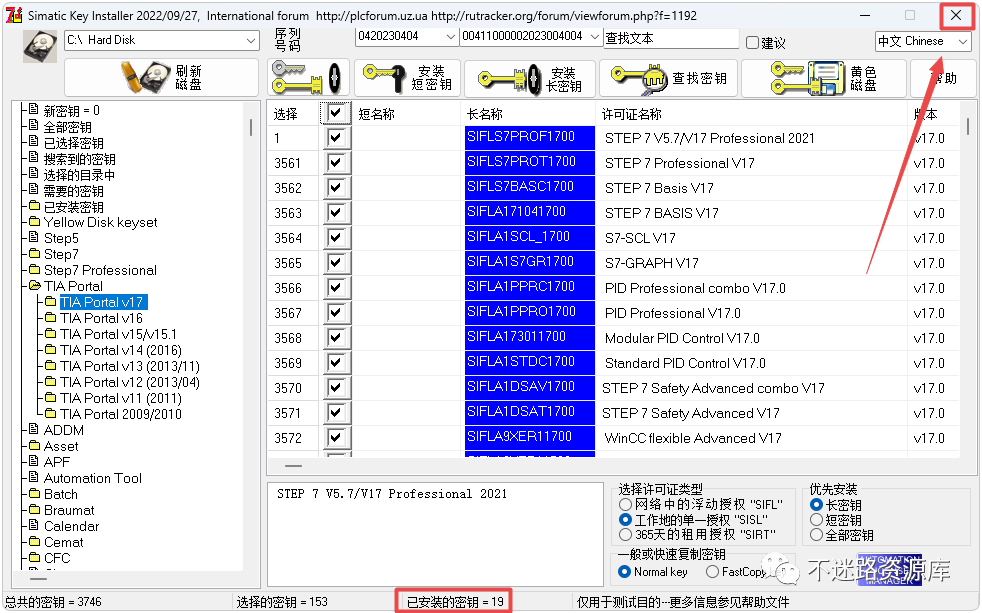This screenshot has height=613, width=982.
Task: Click 查找密钥 find key button
Action: (x=668, y=79)
